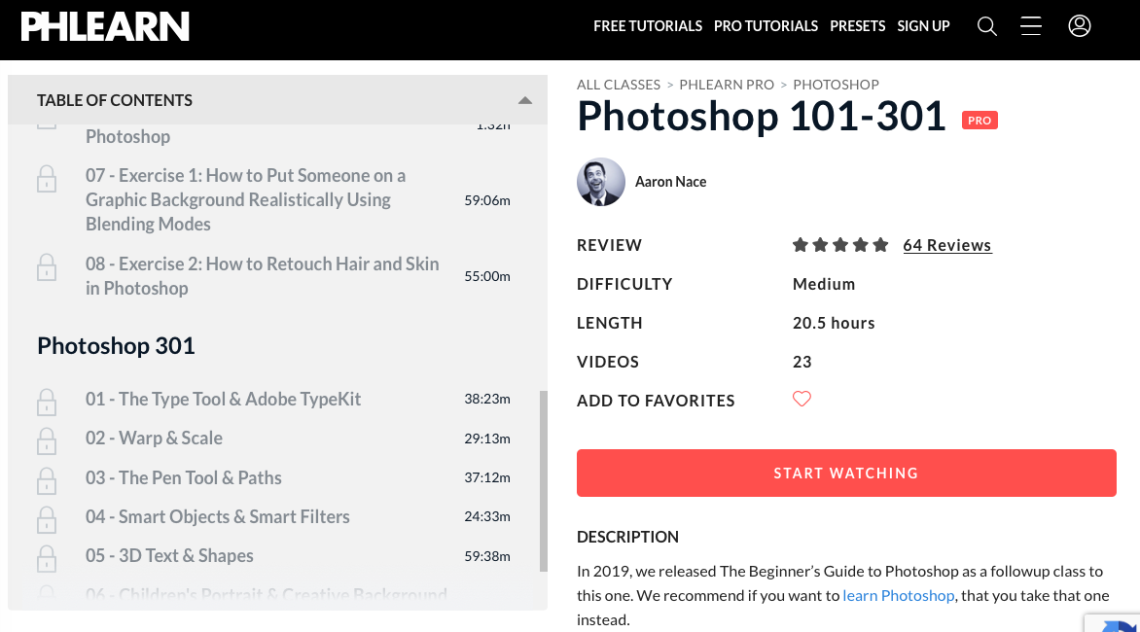Open lesson 03 - The Pen Tool & Paths

[183, 478]
